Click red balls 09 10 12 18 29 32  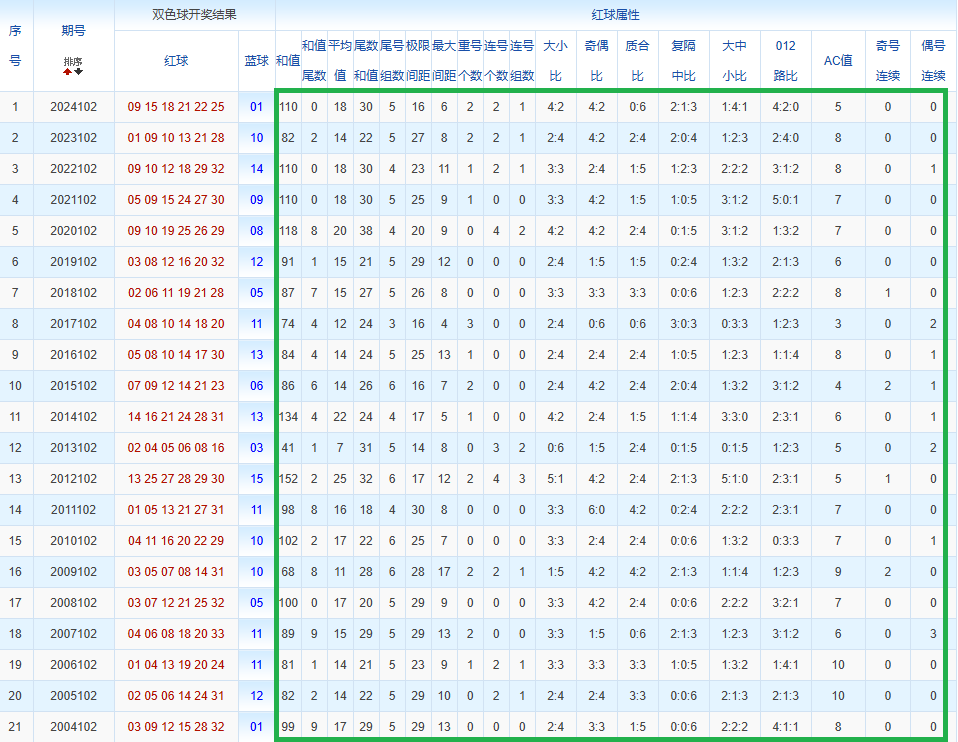click(x=176, y=169)
